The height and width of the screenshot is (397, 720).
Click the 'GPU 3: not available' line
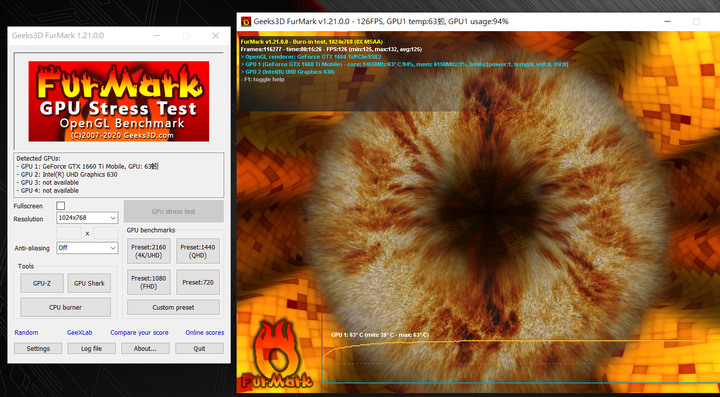click(x=47, y=182)
